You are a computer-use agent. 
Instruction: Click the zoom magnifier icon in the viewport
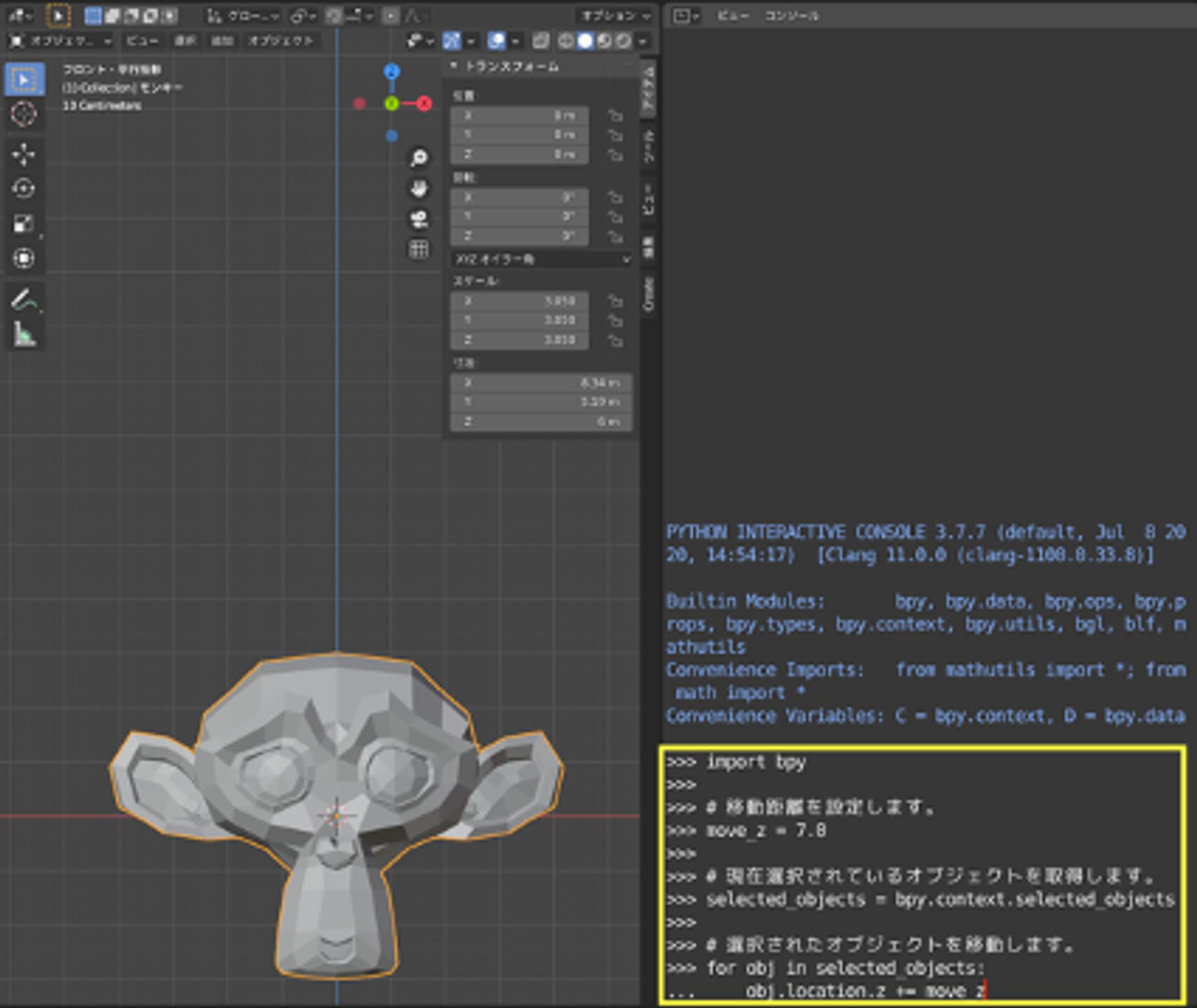click(420, 158)
